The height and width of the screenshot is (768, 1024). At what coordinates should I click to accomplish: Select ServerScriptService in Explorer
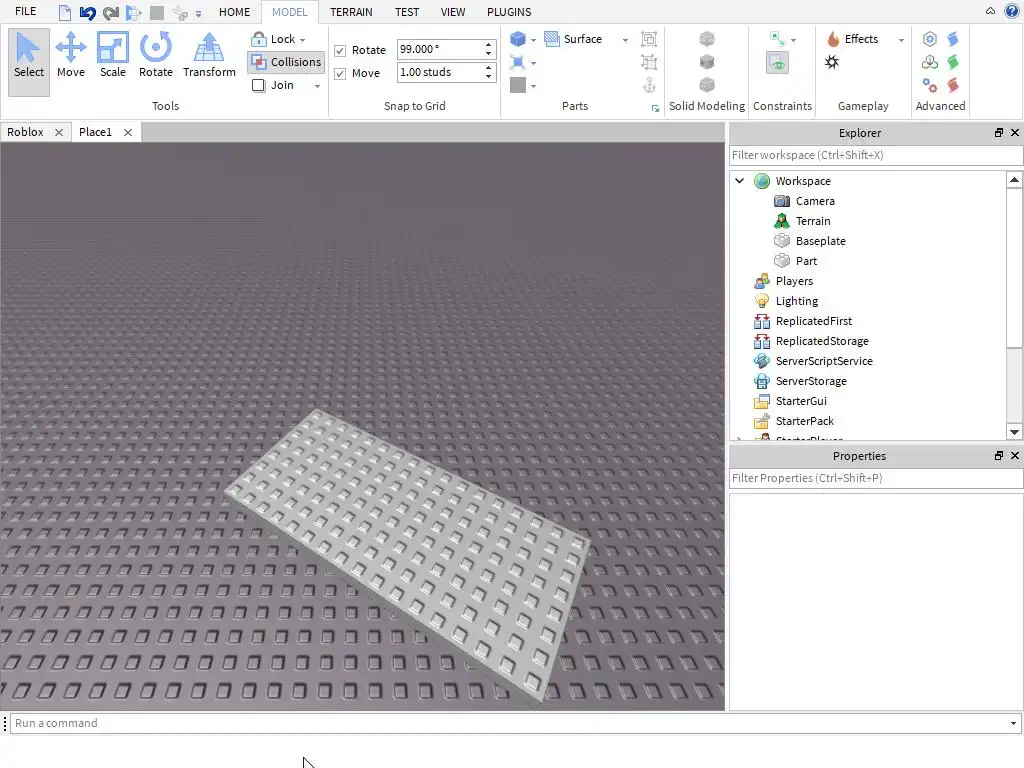pyautogui.click(x=824, y=361)
